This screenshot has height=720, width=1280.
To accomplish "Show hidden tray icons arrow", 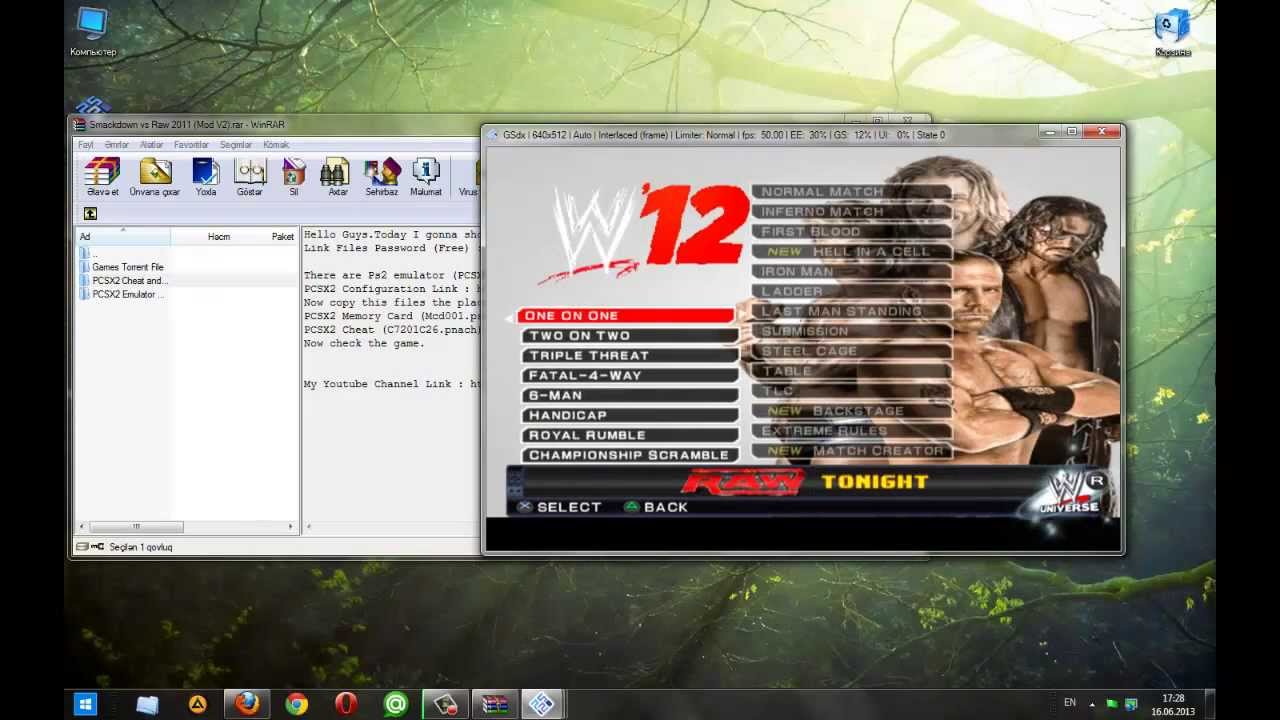I will [1092, 704].
